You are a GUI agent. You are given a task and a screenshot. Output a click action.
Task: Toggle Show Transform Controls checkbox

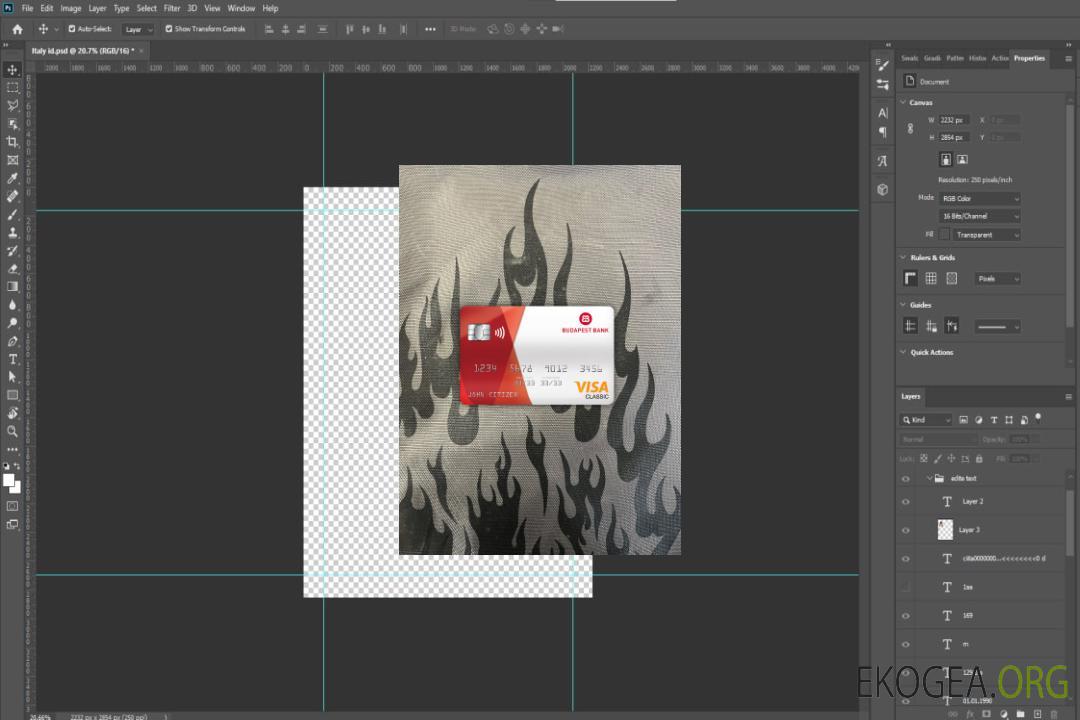point(168,29)
